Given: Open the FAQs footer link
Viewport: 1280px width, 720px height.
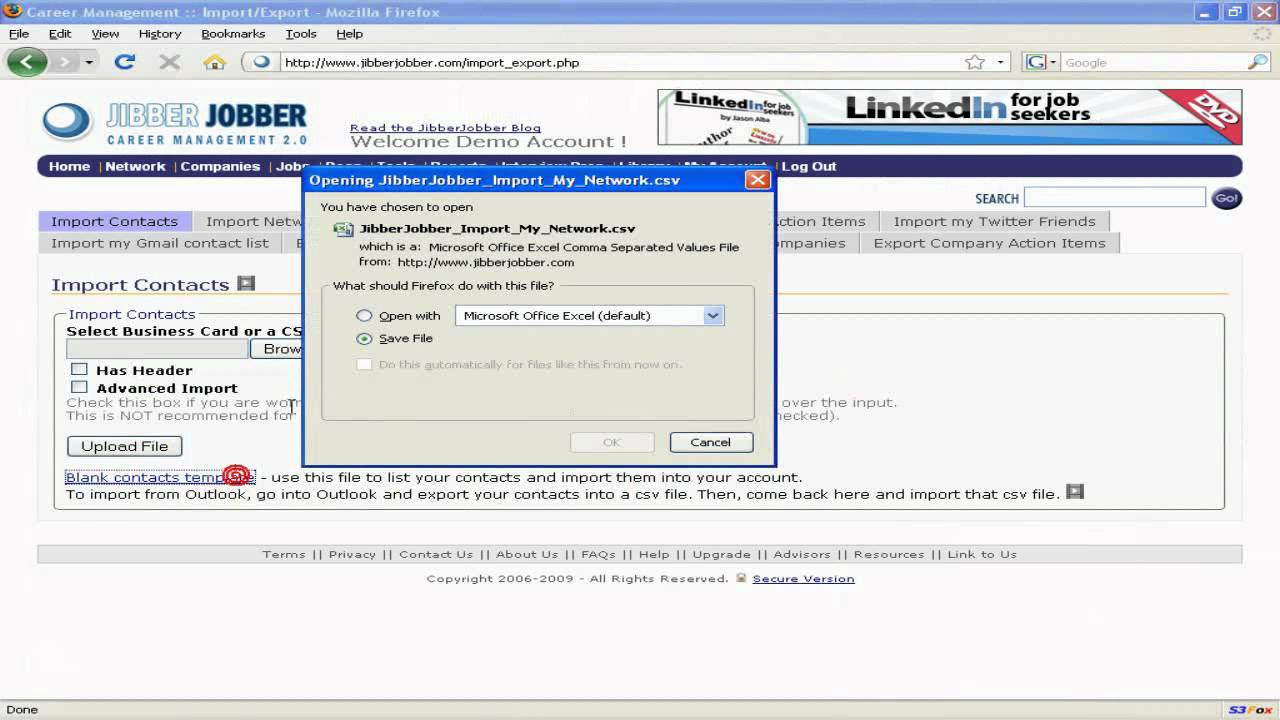Looking at the screenshot, I should click(598, 554).
